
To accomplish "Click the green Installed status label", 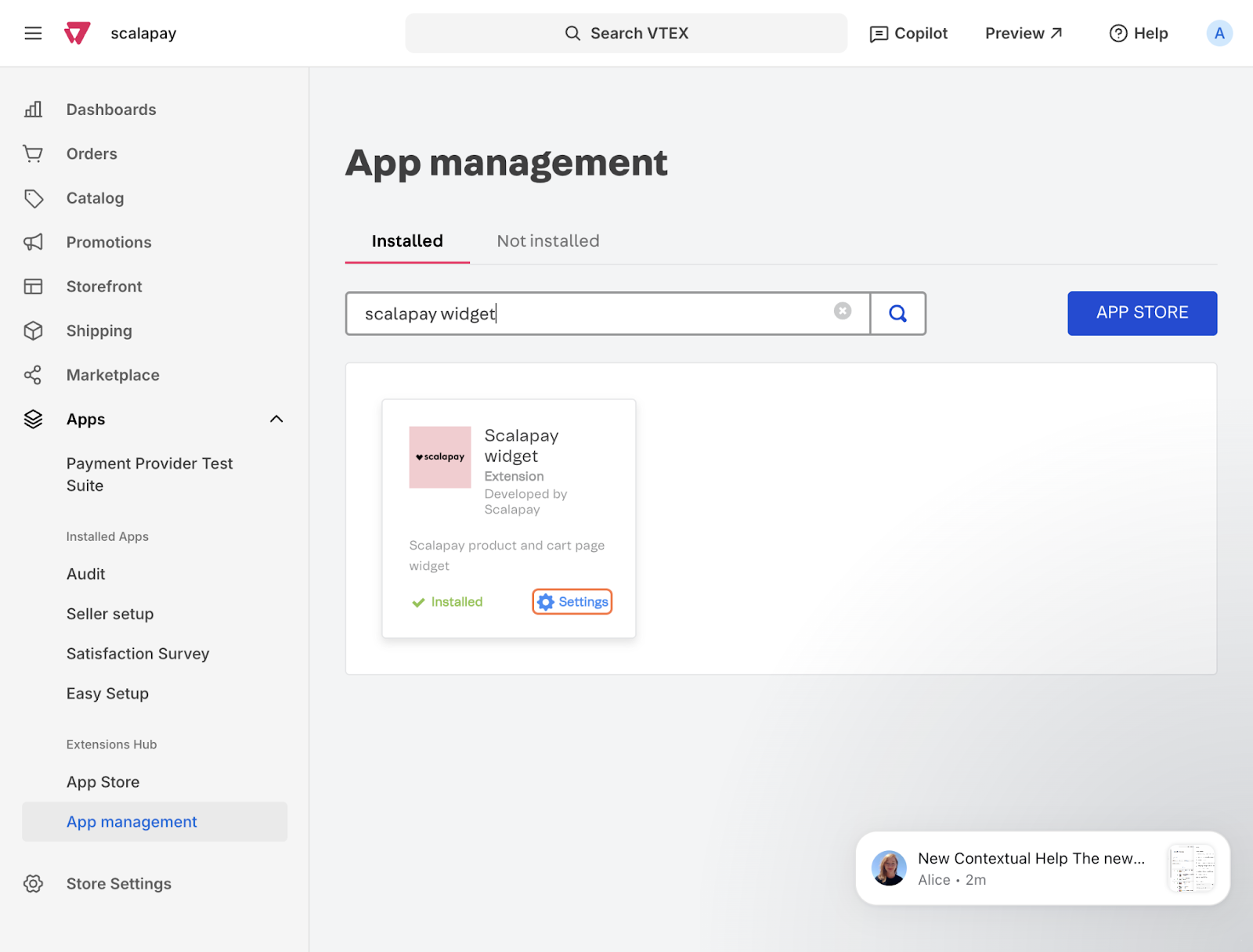I will coord(447,602).
